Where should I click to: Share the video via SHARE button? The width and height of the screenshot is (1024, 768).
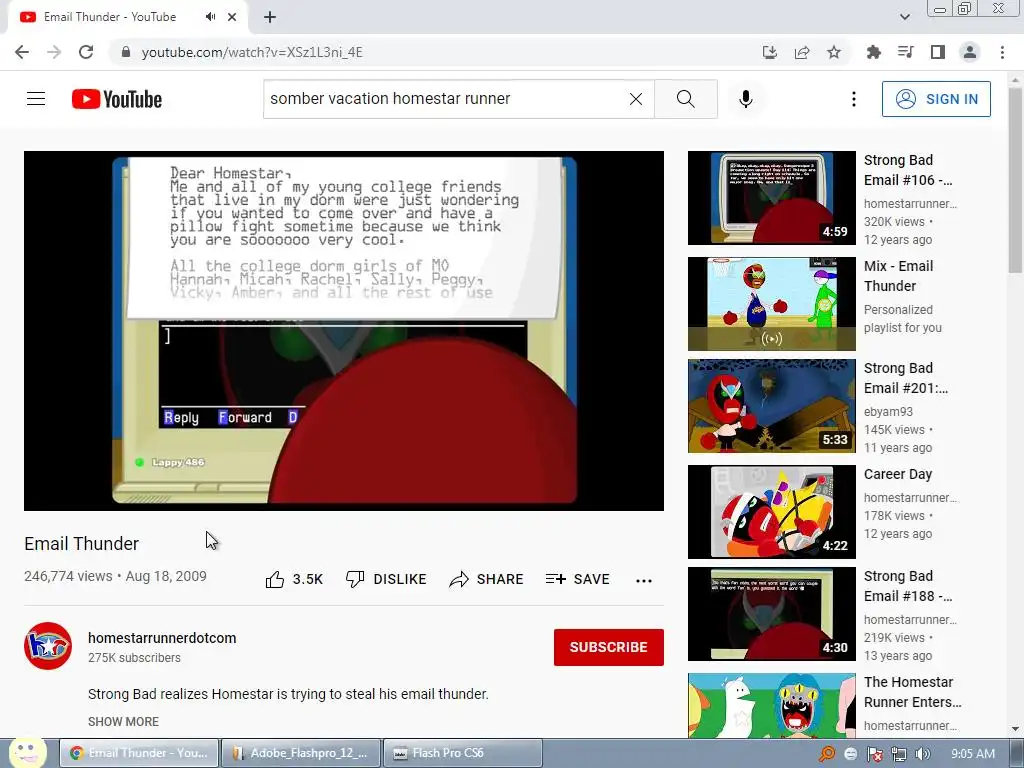click(x=487, y=579)
